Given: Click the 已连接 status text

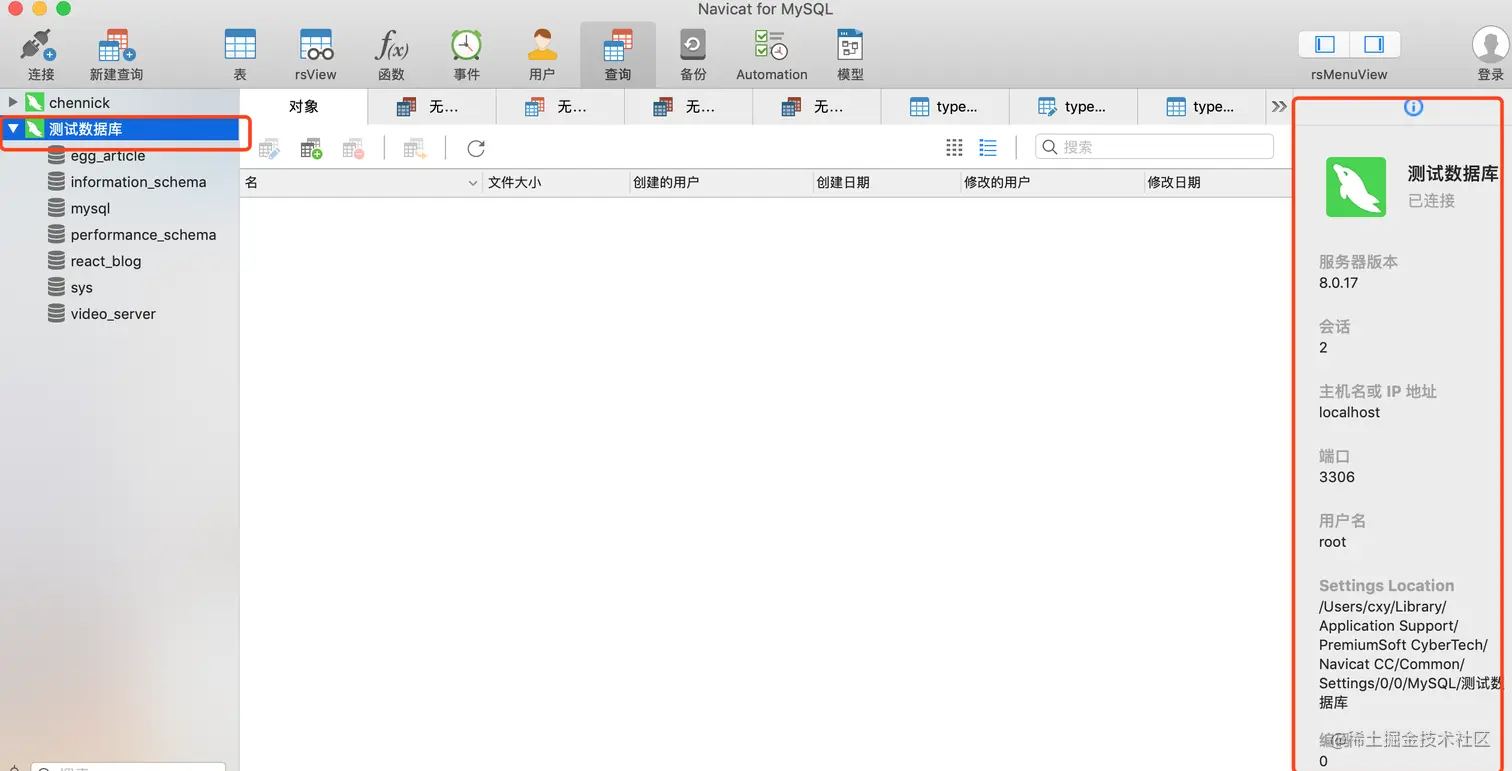Looking at the screenshot, I should [1431, 201].
